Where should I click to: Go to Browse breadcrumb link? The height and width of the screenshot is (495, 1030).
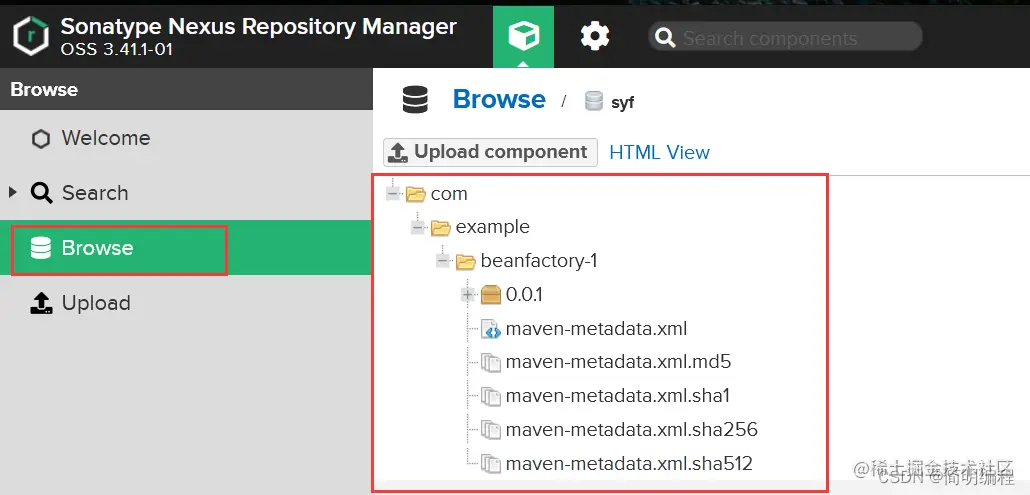(x=499, y=100)
